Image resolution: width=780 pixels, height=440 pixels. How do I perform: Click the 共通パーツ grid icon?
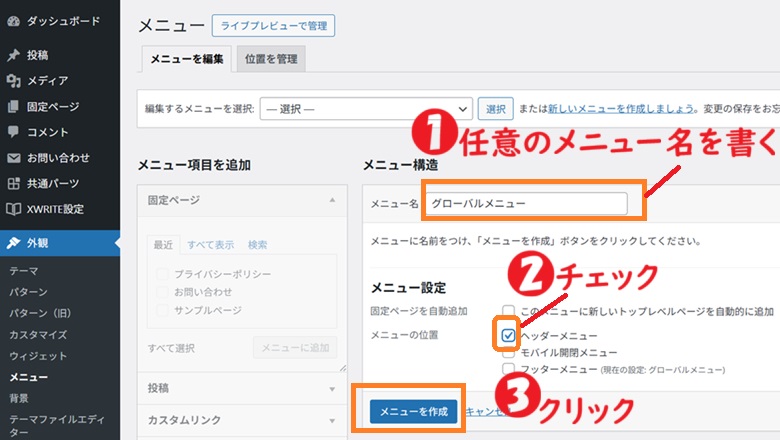point(13,183)
